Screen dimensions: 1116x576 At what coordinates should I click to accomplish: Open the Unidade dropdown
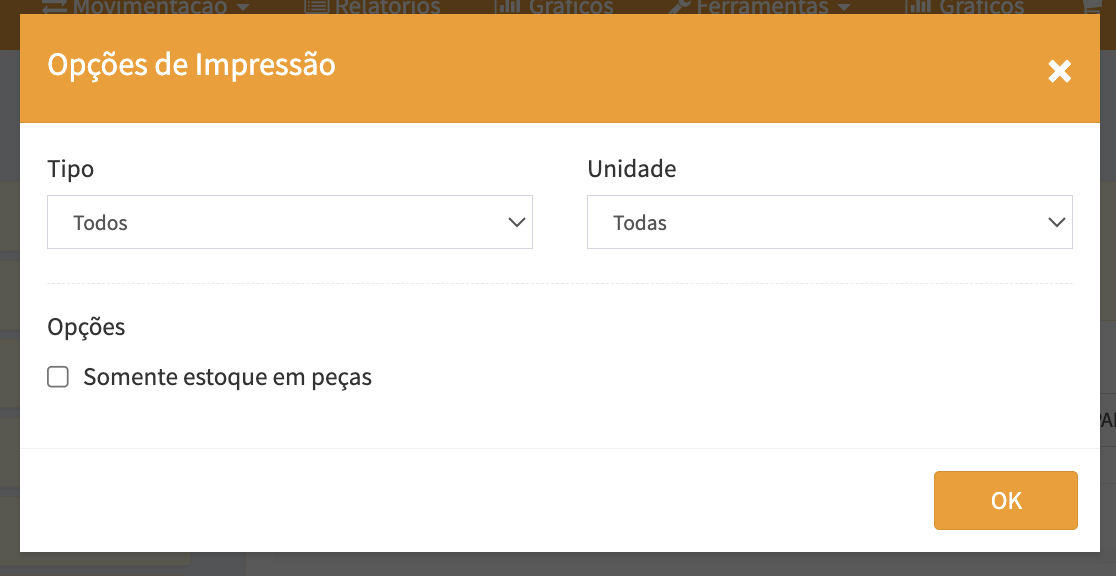pos(829,222)
